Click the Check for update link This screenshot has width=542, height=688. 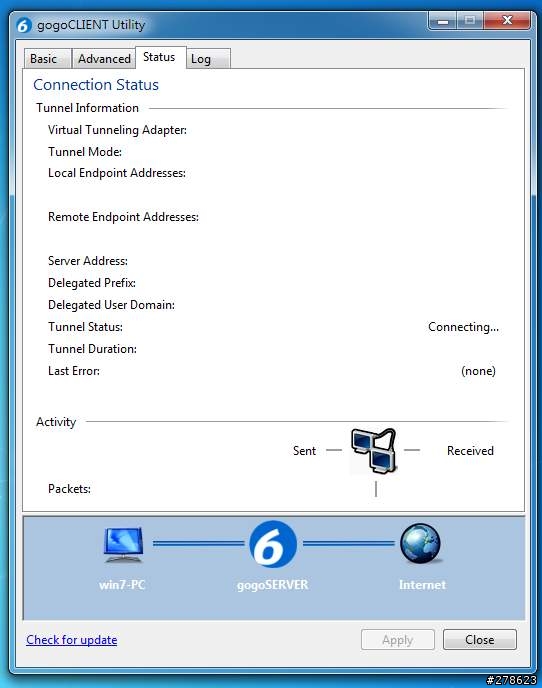(72, 640)
